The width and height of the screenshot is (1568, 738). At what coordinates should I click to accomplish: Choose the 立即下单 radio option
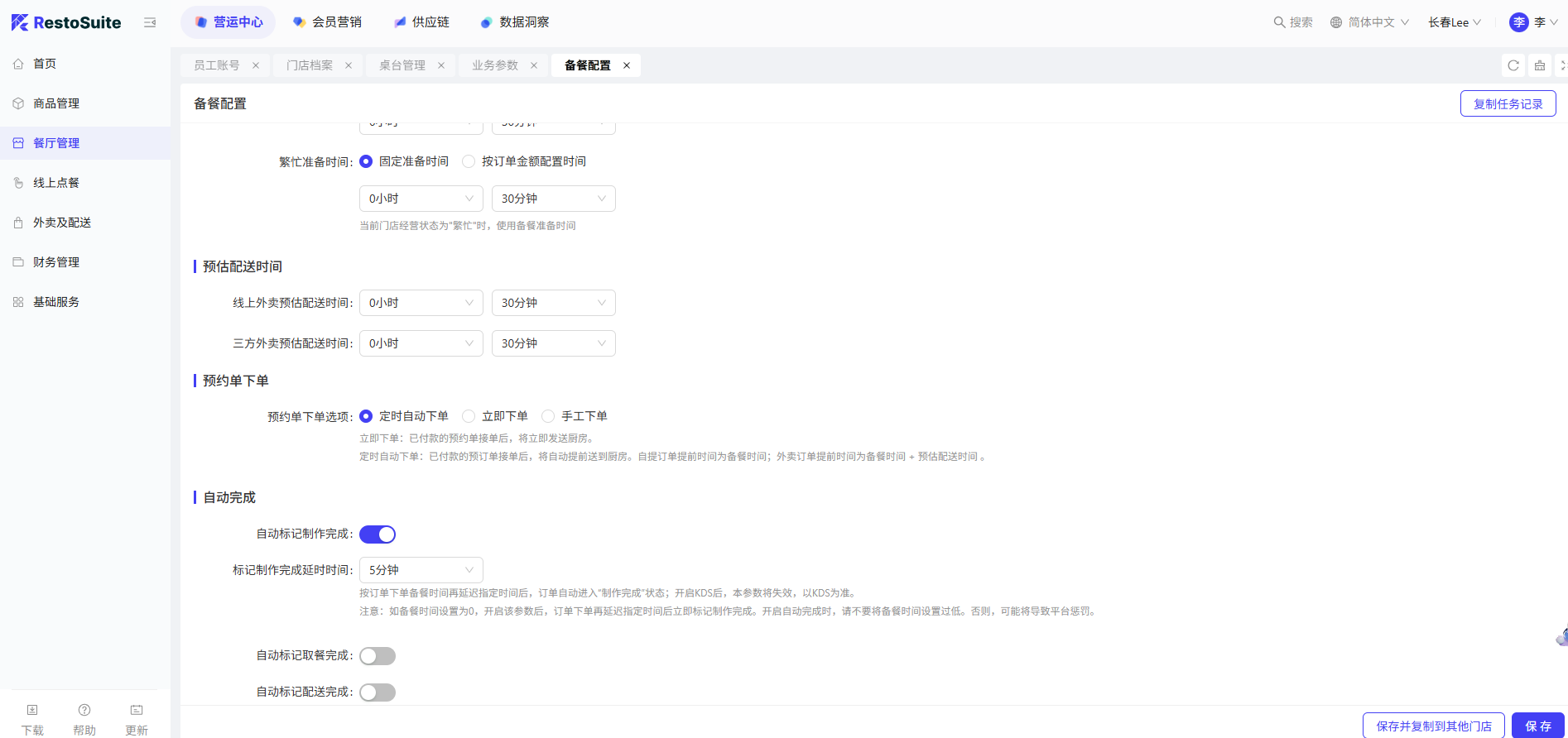click(x=469, y=416)
